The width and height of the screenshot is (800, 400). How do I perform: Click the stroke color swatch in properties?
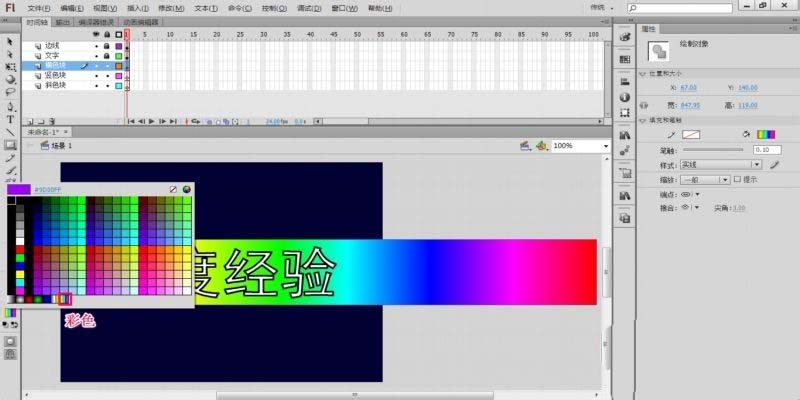tap(691, 135)
